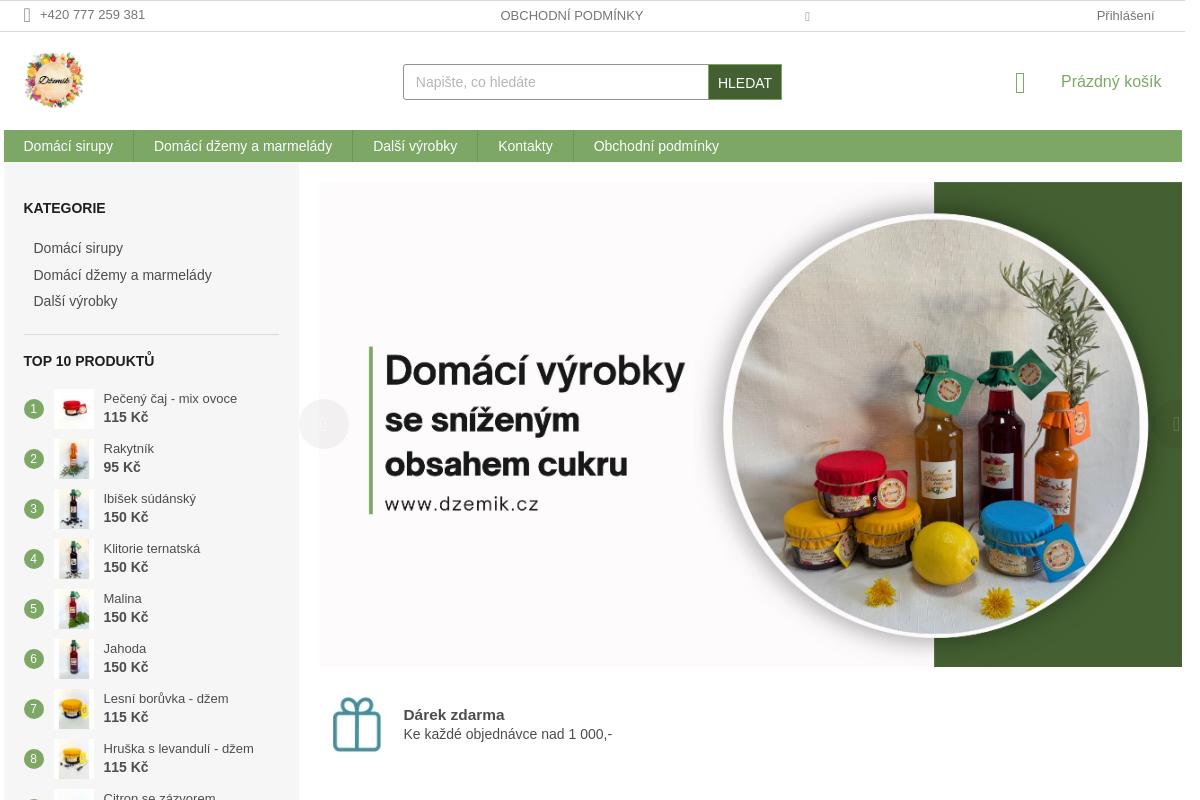Screen dimensions: 1200x800
Task: Open the Pečený čaj product thumbnail
Action: click(x=73, y=408)
